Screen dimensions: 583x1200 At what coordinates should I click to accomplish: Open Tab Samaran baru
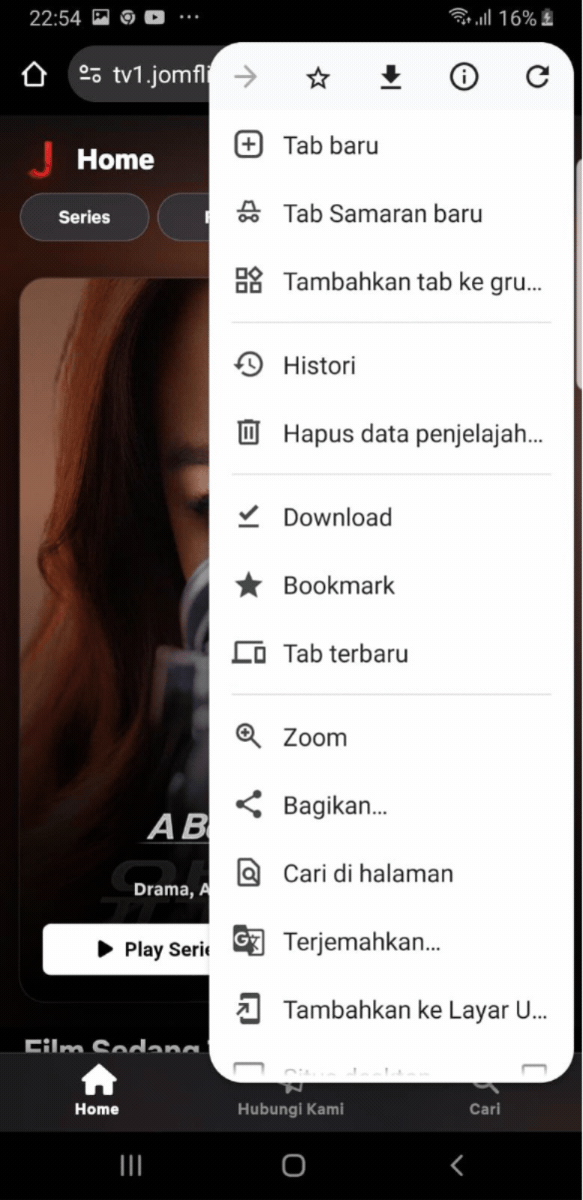click(x=392, y=213)
